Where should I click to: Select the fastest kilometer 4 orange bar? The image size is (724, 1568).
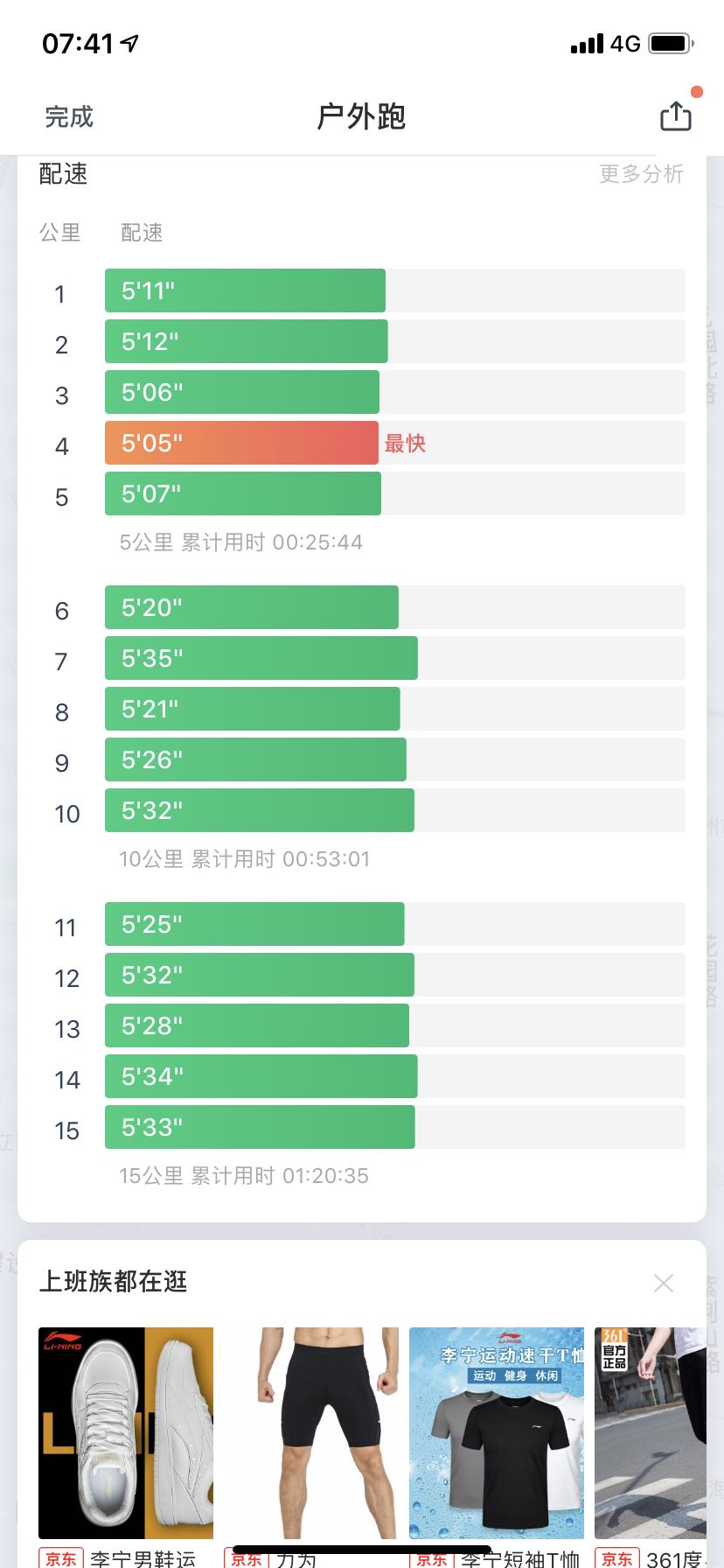click(x=241, y=443)
